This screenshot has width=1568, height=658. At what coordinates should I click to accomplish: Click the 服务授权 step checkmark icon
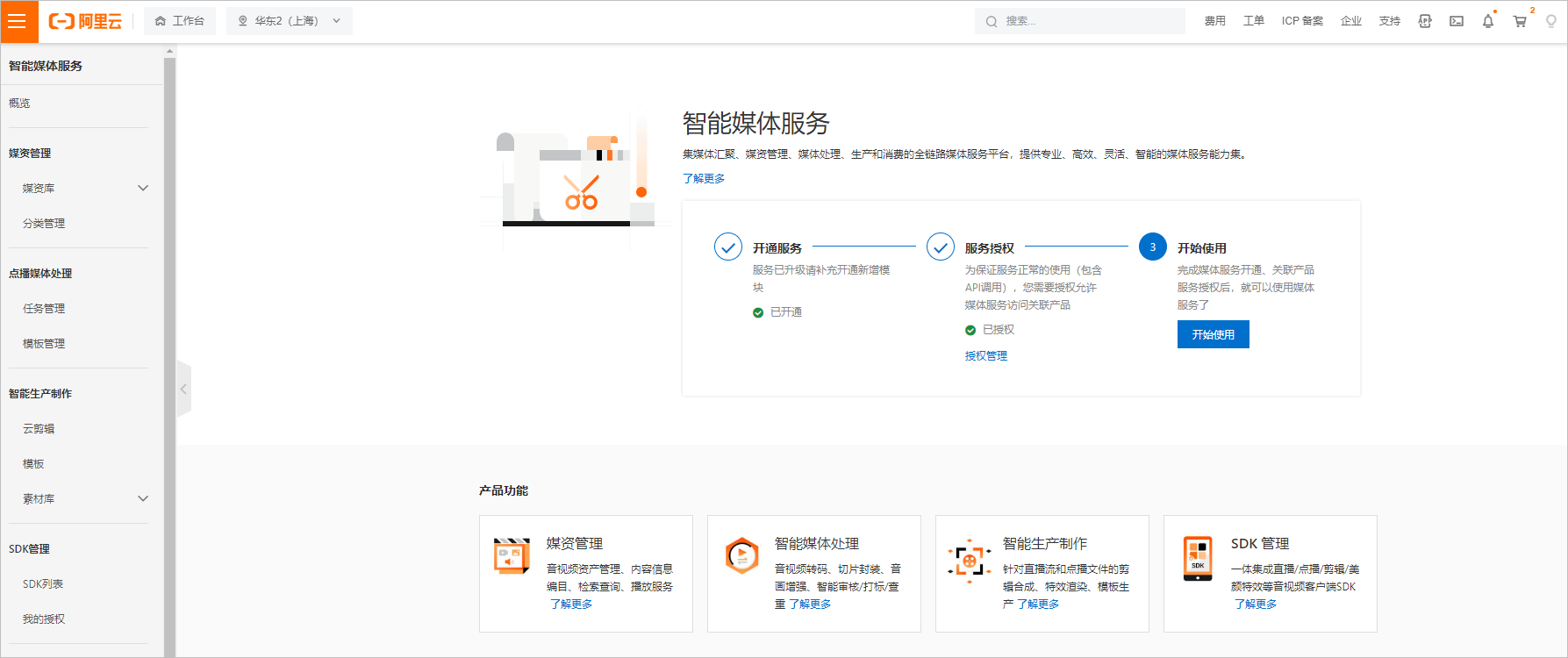pyautogui.click(x=941, y=247)
